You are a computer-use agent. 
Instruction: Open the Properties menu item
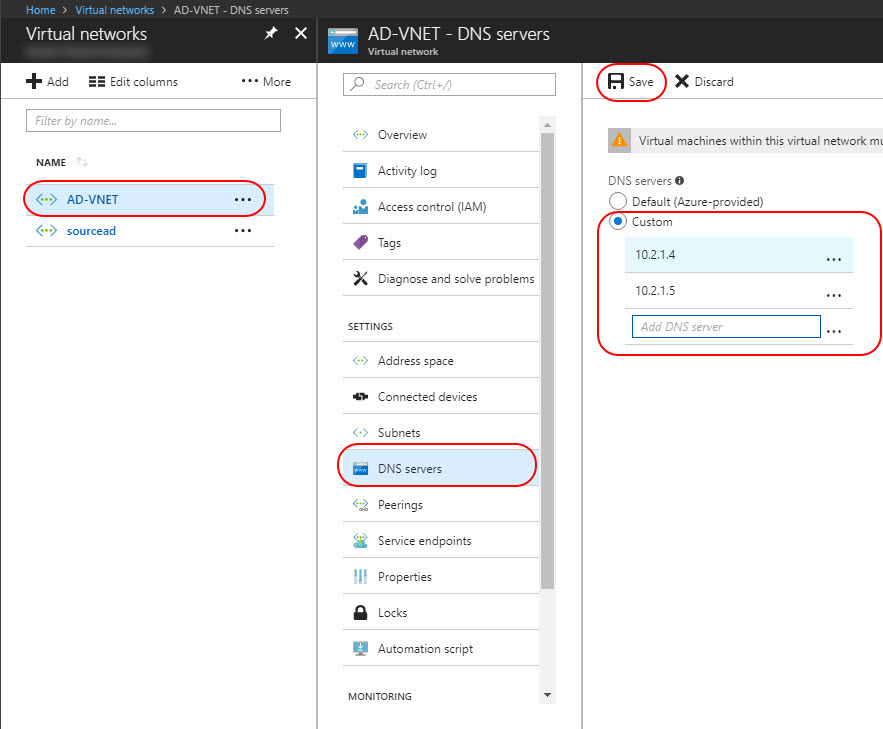point(441,577)
